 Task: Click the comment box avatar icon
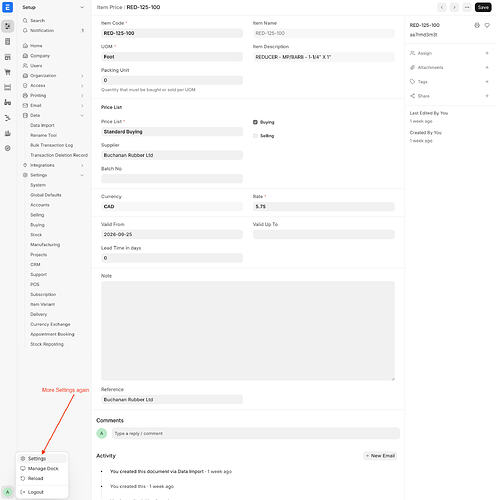(x=102, y=433)
